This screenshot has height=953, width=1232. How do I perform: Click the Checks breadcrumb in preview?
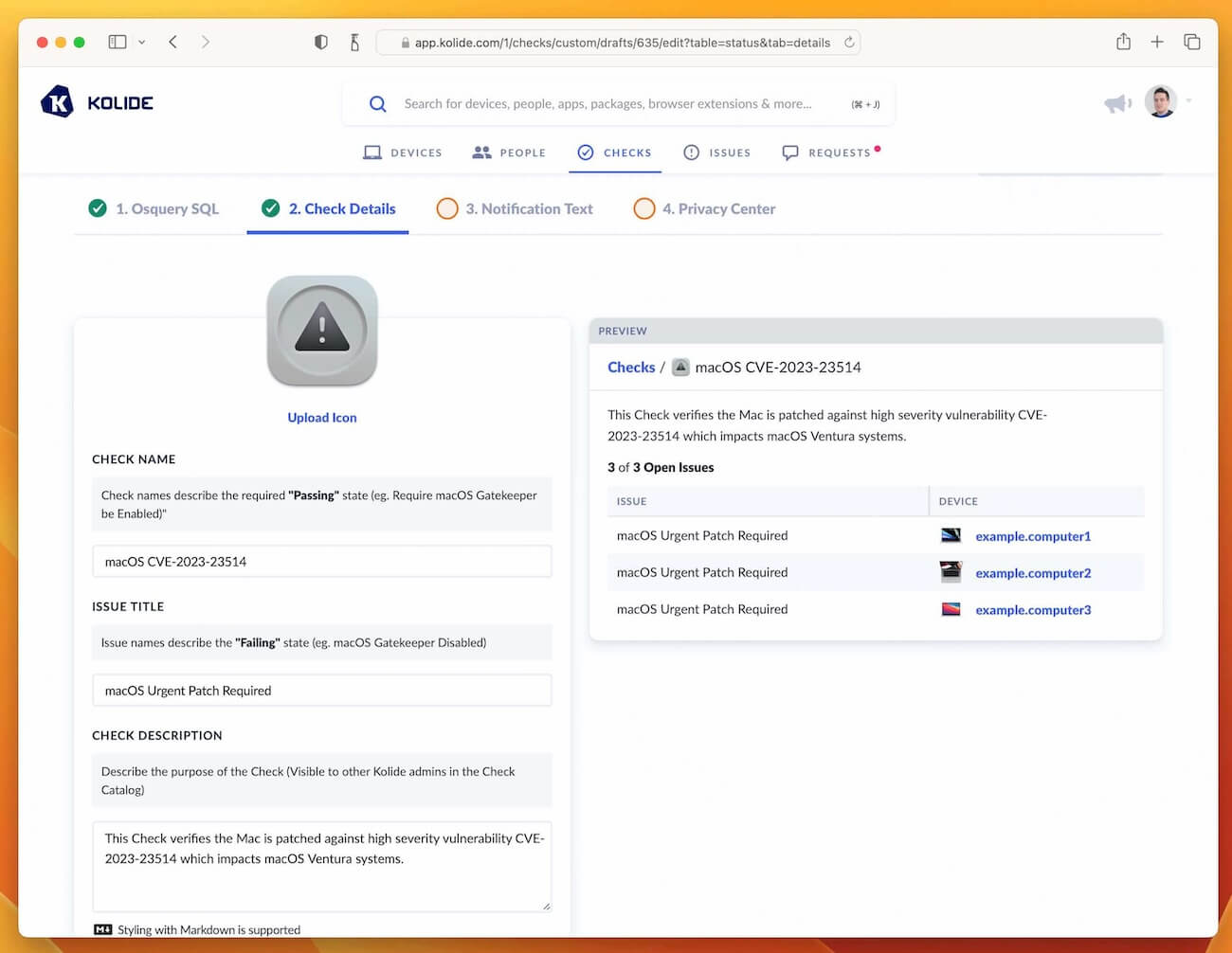tap(631, 367)
